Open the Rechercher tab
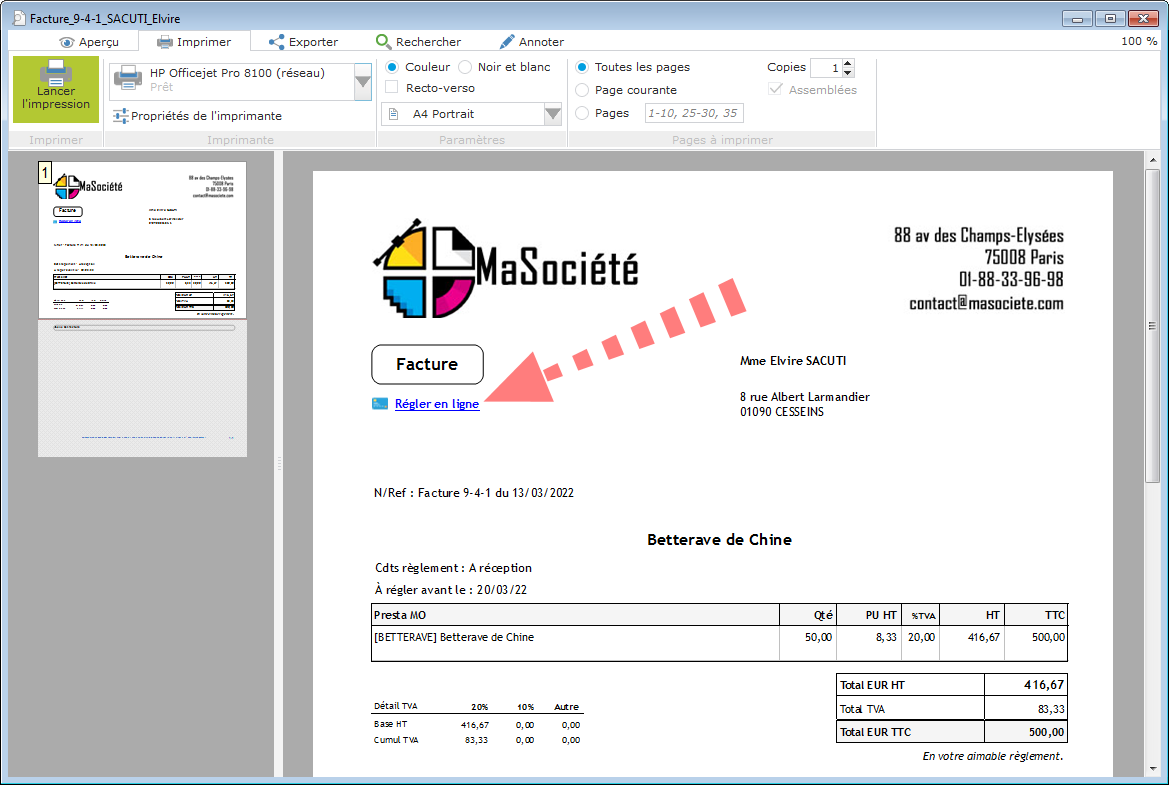The width and height of the screenshot is (1169, 785). [418, 42]
